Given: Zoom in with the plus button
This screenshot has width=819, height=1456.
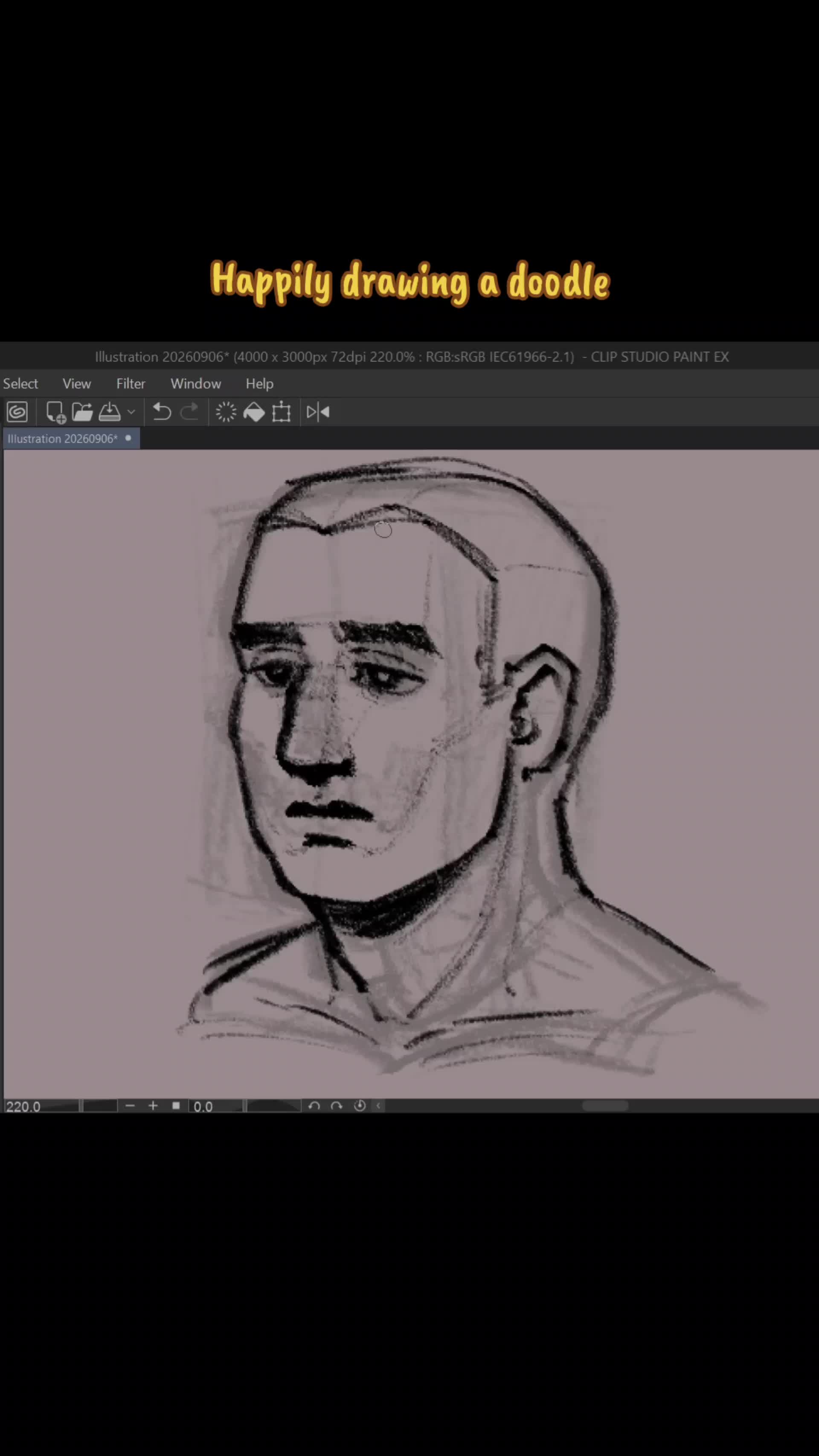Looking at the screenshot, I should (153, 1106).
